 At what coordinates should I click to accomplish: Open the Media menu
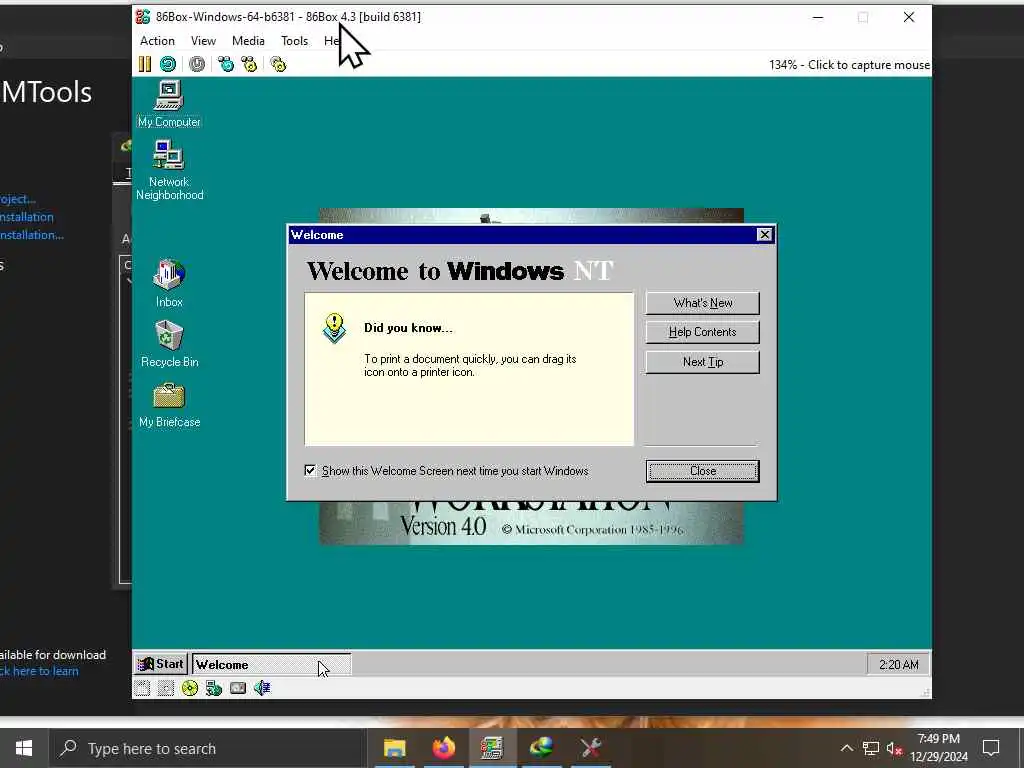coord(248,40)
